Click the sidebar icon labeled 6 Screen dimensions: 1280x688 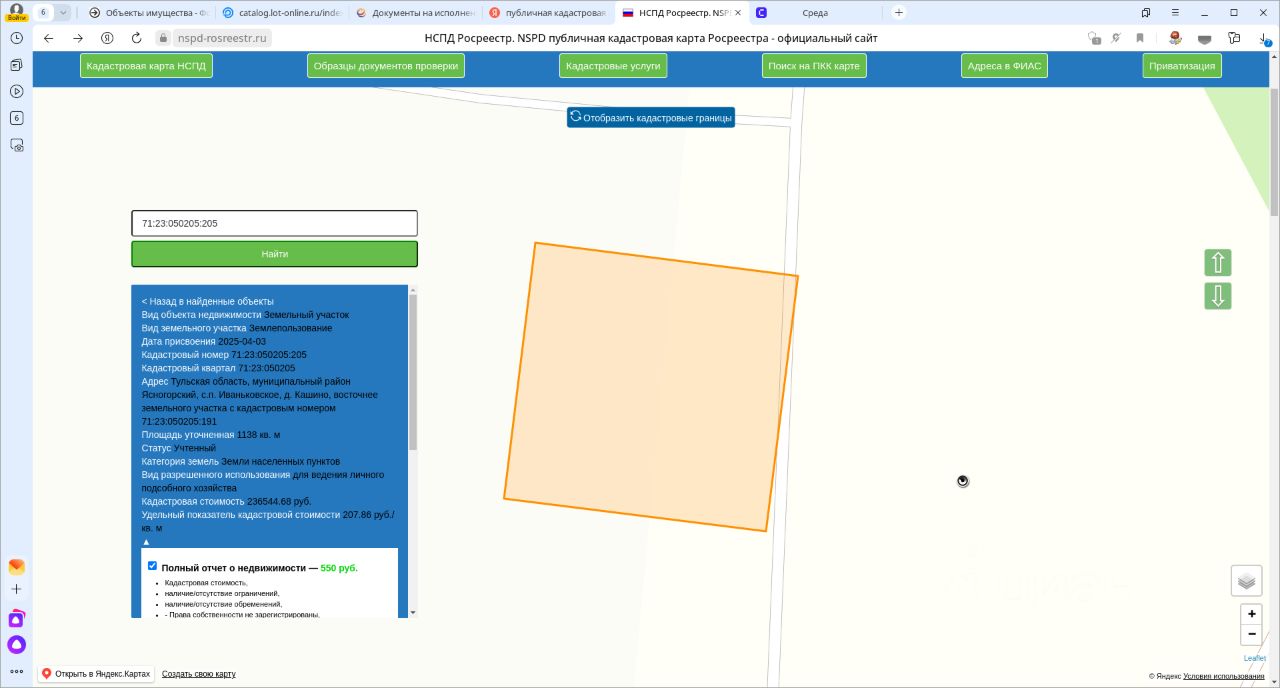[16, 118]
